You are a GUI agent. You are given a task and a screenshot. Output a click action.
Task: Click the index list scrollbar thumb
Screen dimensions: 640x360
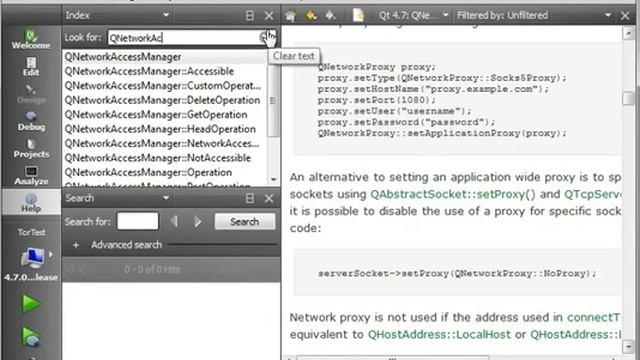coord(273,100)
